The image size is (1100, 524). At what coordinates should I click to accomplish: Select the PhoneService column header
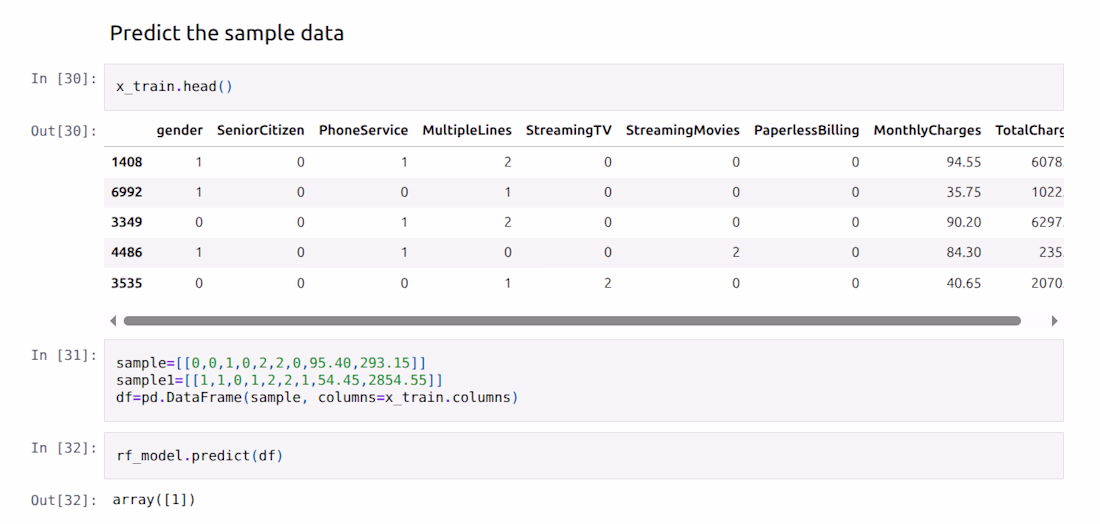(363, 130)
